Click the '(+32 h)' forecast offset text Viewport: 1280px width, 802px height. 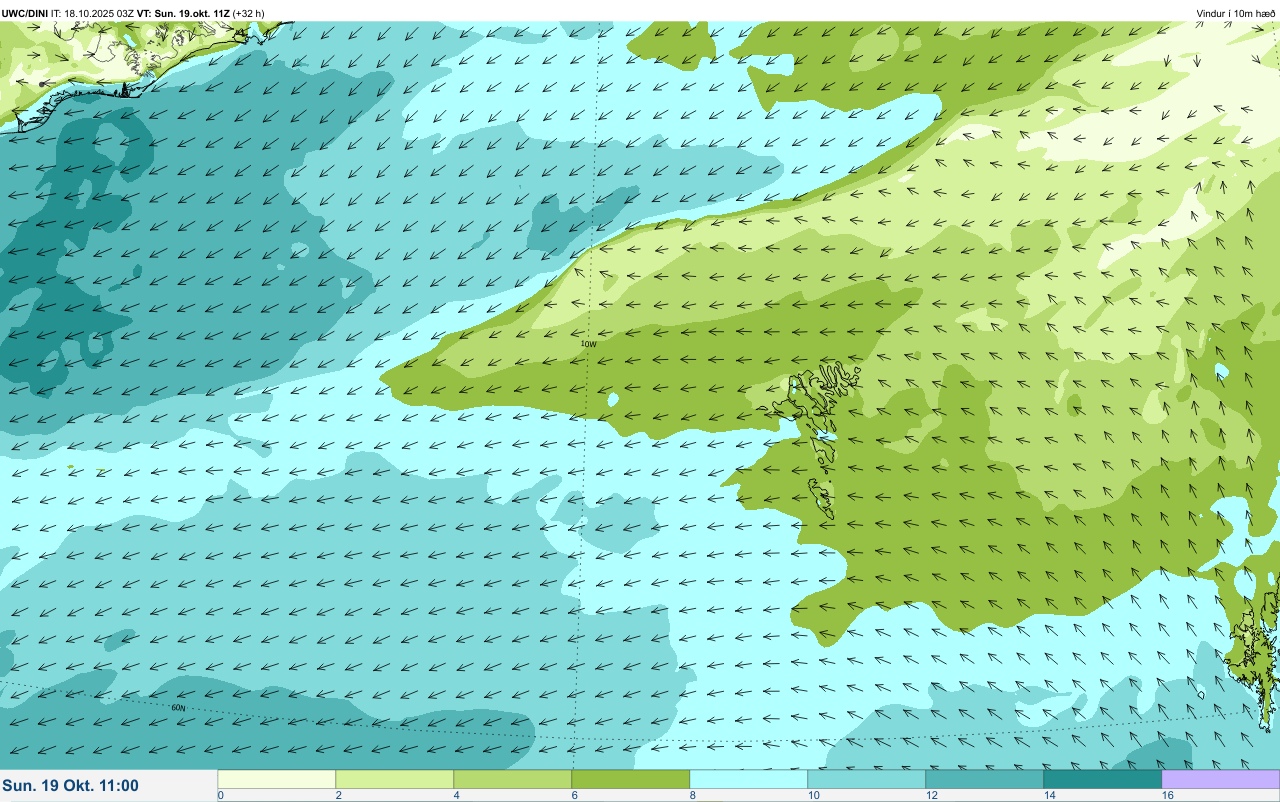(248, 14)
